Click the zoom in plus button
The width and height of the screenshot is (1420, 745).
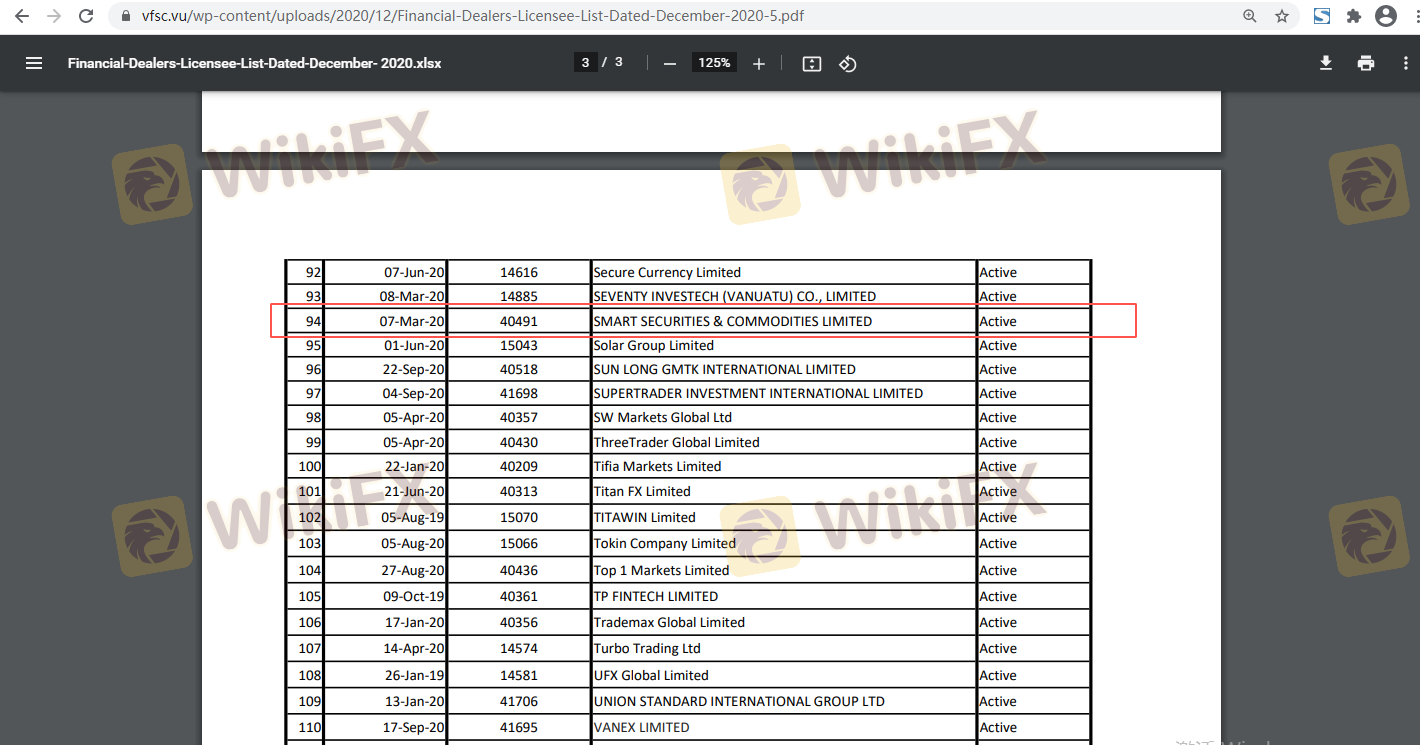point(759,63)
